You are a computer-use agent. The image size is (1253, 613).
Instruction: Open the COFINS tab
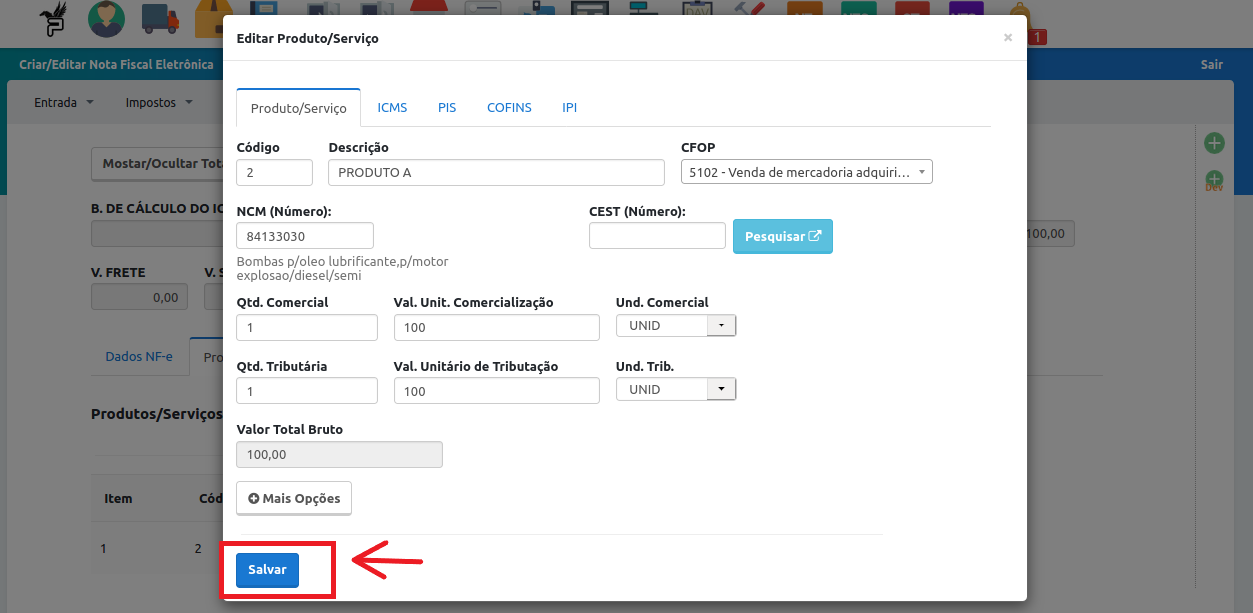point(509,107)
